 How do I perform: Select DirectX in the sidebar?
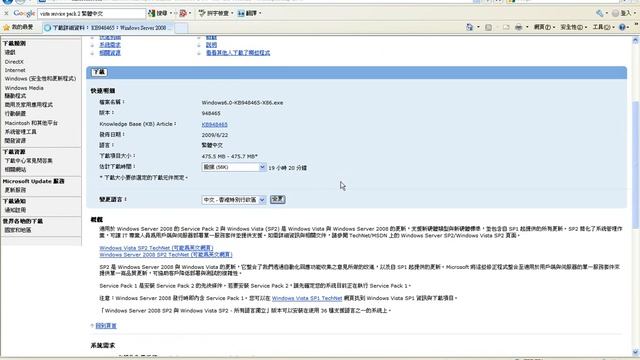14,62
